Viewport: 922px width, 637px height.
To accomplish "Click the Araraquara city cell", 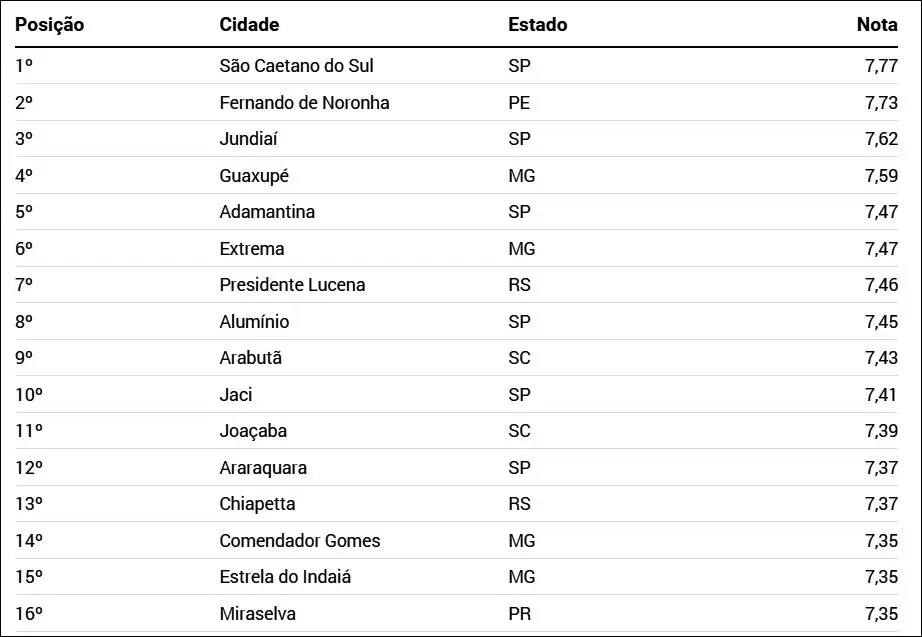I will click(x=263, y=468).
